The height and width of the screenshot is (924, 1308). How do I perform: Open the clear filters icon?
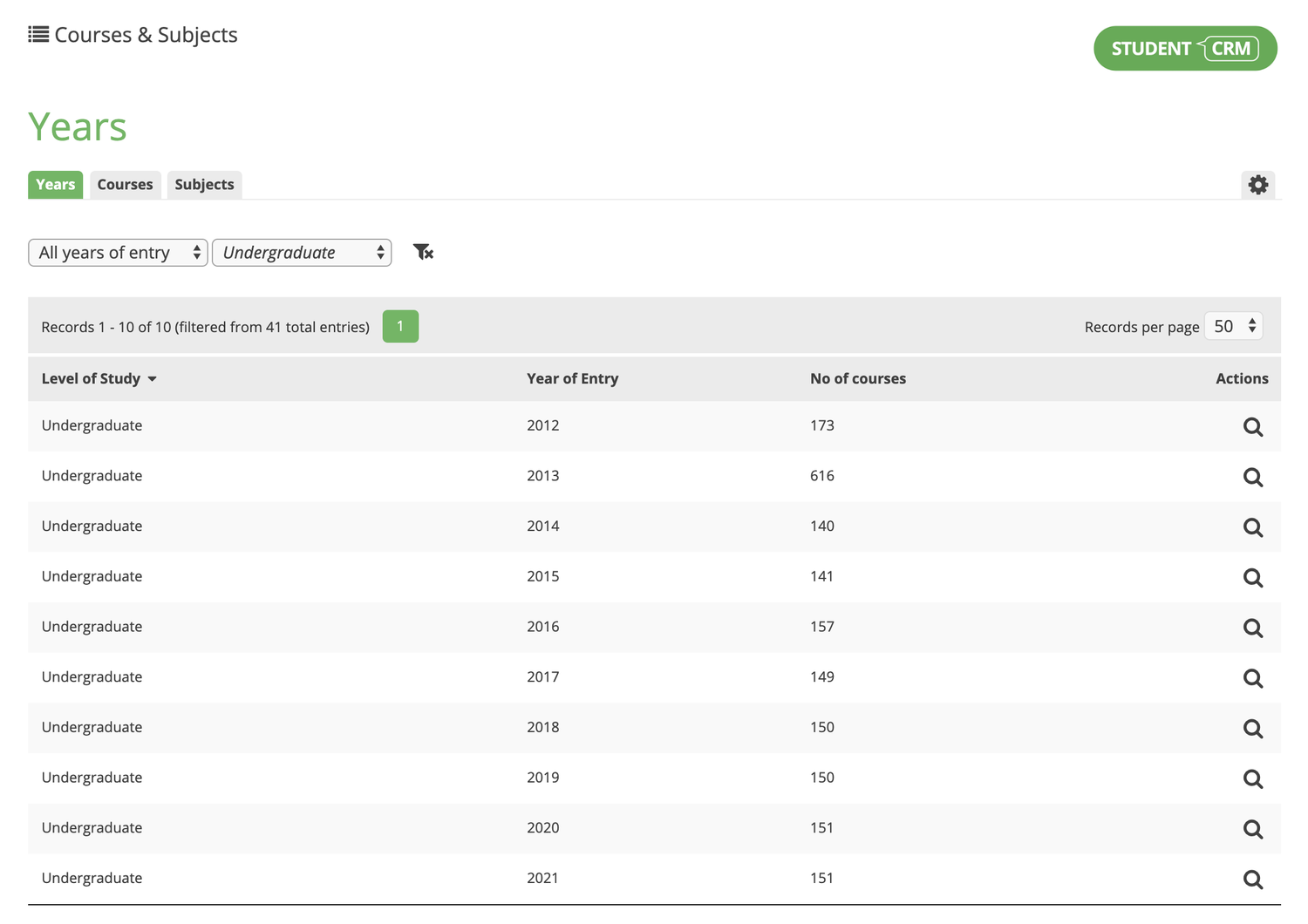[424, 252]
